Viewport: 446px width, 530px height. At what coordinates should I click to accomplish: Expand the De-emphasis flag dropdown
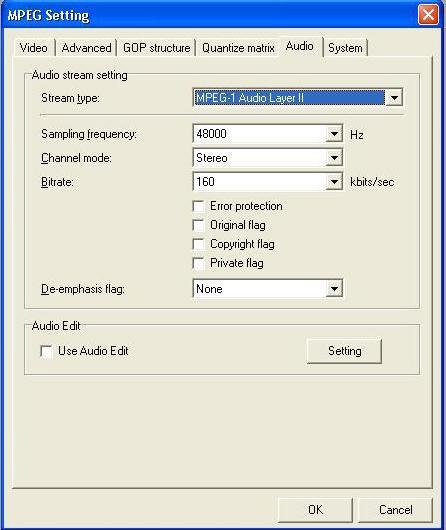pyautogui.click(x=334, y=289)
